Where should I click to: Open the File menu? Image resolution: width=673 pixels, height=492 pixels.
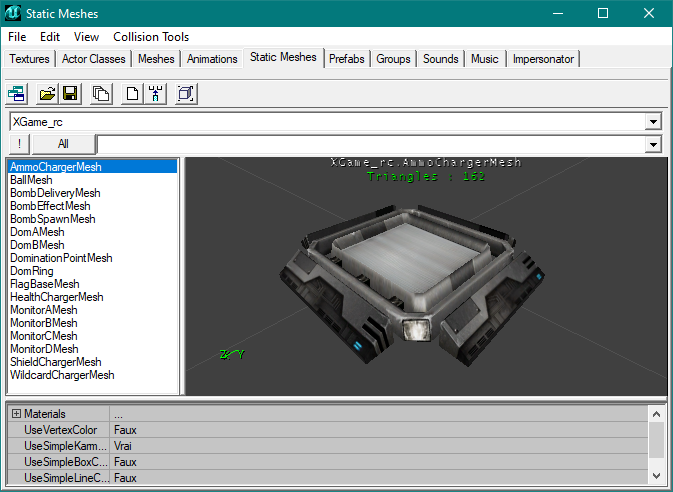pos(17,37)
